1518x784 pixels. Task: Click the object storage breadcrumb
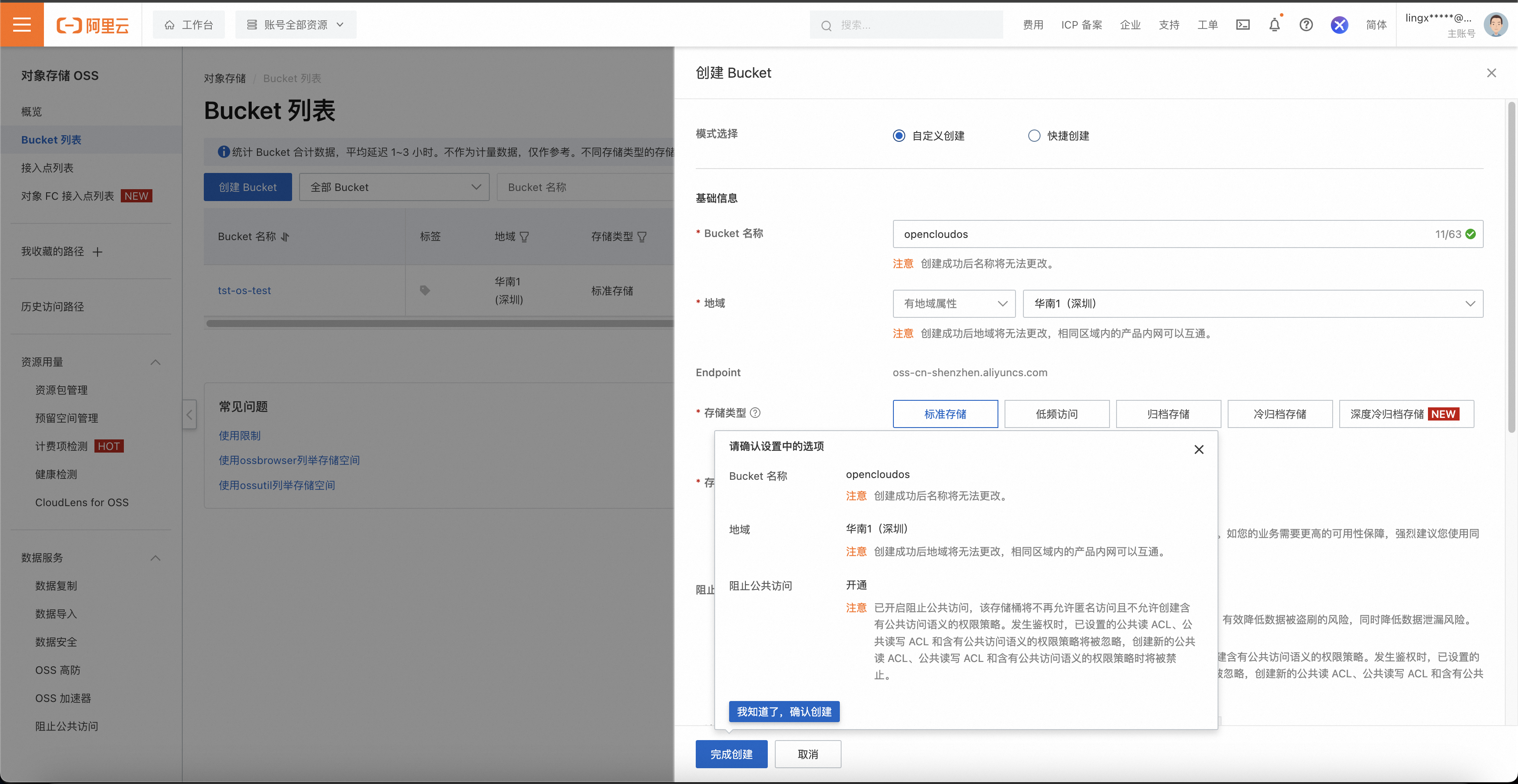click(224, 78)
